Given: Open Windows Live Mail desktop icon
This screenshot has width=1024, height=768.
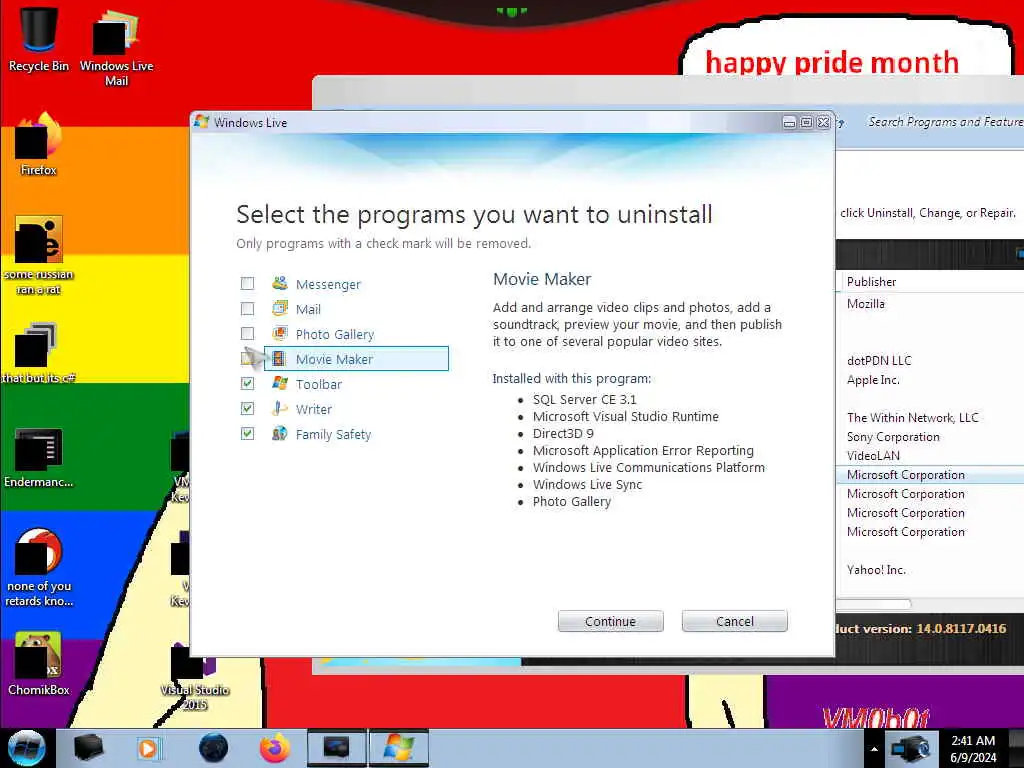Looking at the screenshot, I should pos(116,47).
